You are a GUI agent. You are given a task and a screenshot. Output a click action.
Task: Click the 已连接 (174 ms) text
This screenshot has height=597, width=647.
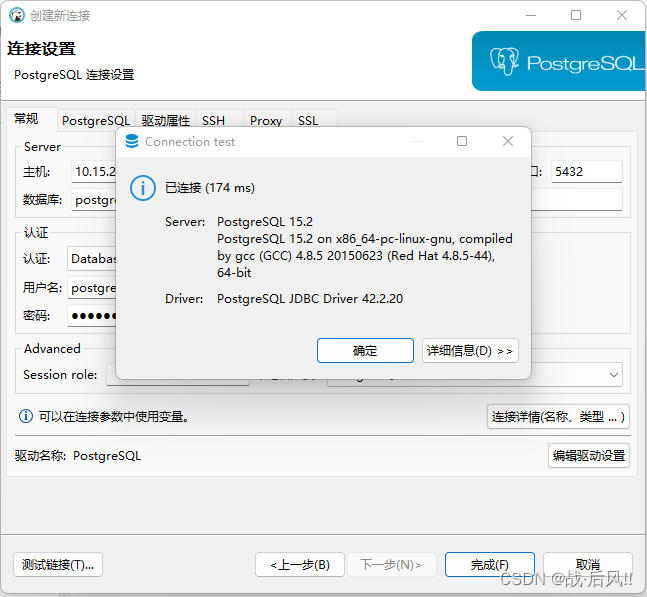[x=210, y=188]
